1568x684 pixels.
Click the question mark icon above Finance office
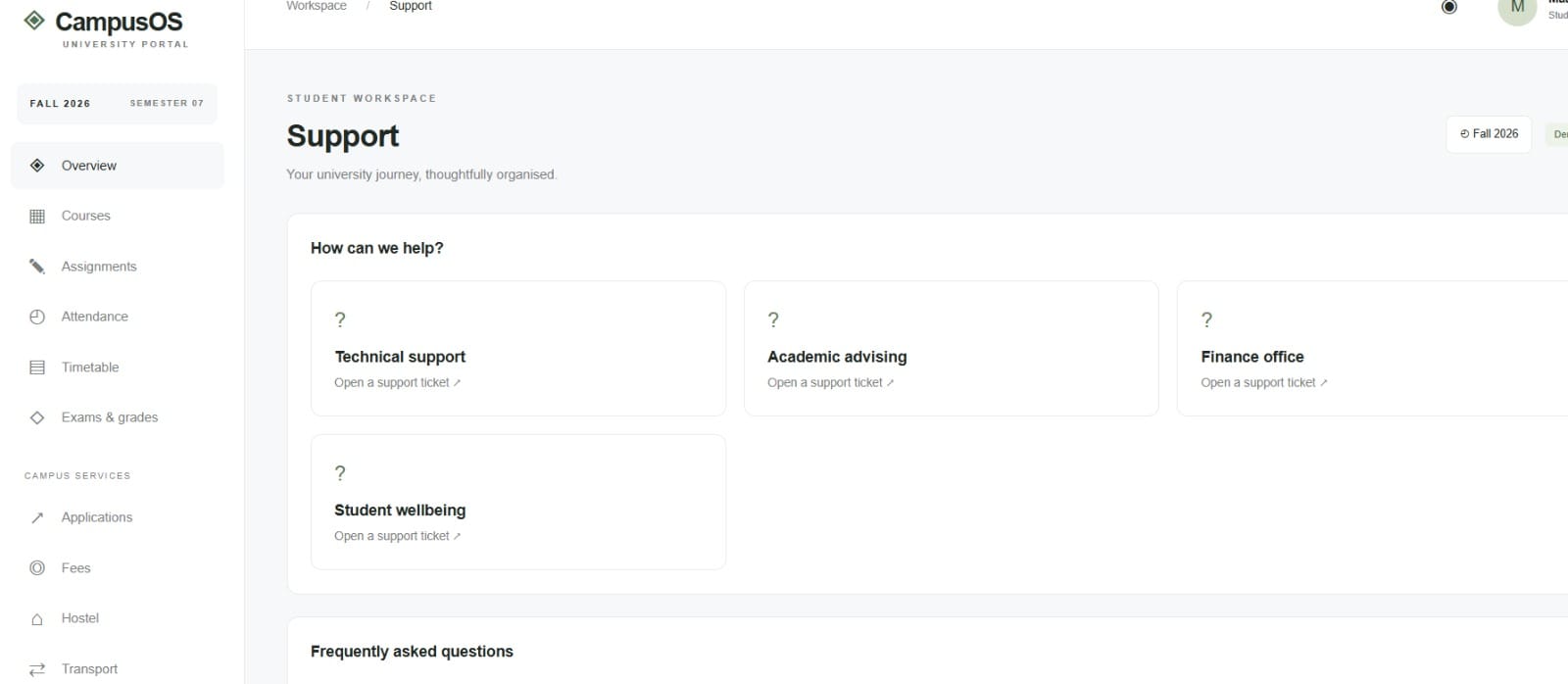(1206, 319)
